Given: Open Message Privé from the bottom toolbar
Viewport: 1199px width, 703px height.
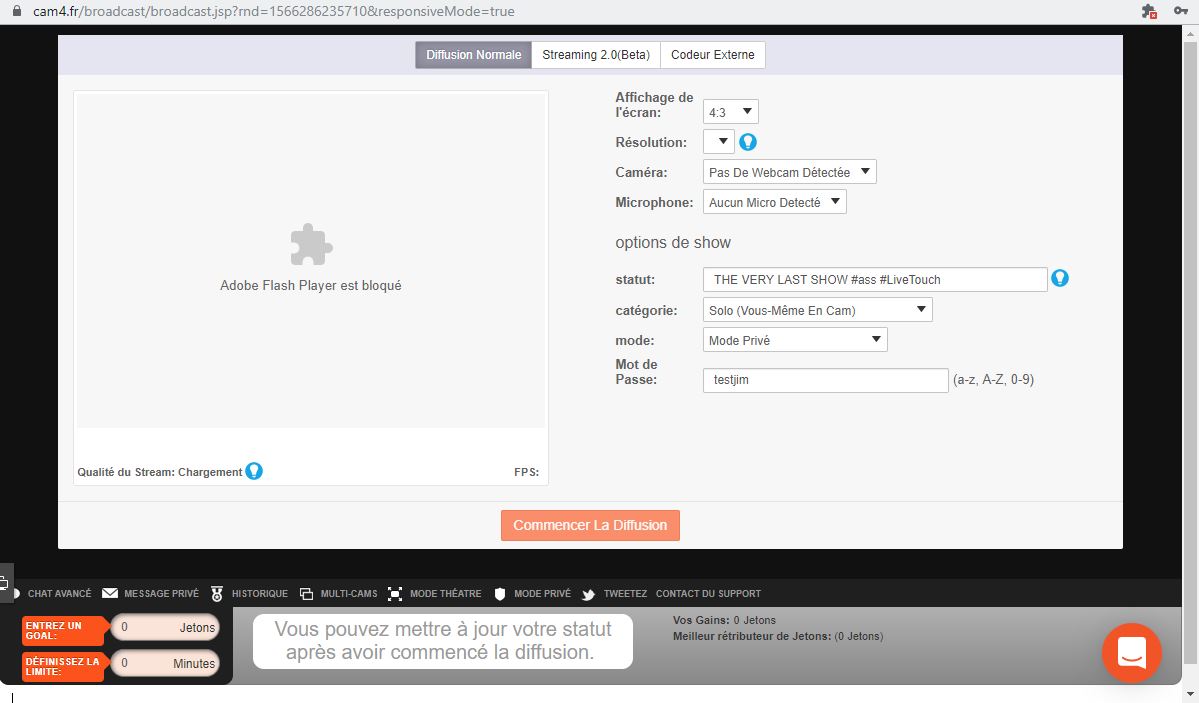Looking at the screenshot, I should [150, 594].
